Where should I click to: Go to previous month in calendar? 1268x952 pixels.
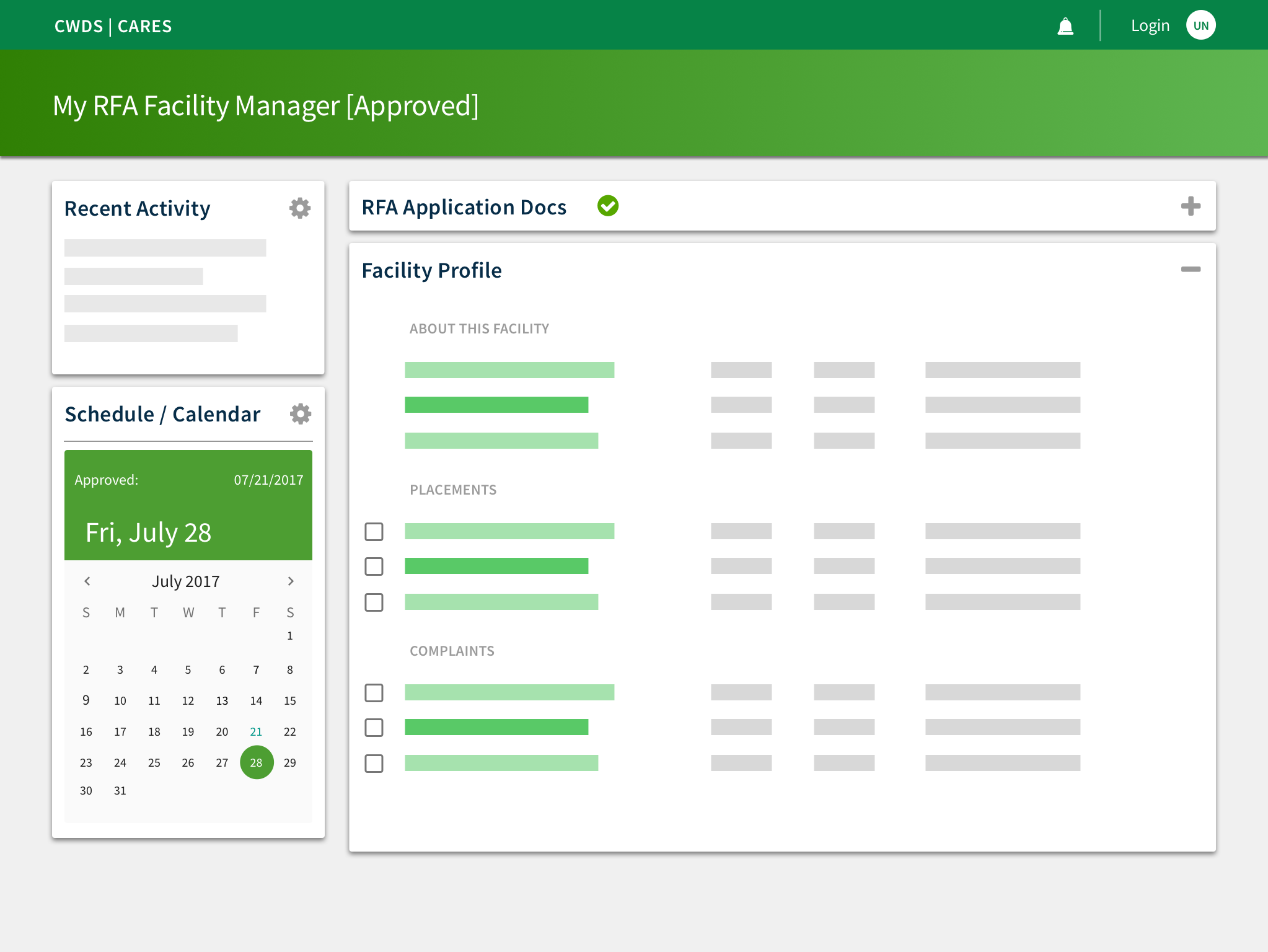coord(87,581)
